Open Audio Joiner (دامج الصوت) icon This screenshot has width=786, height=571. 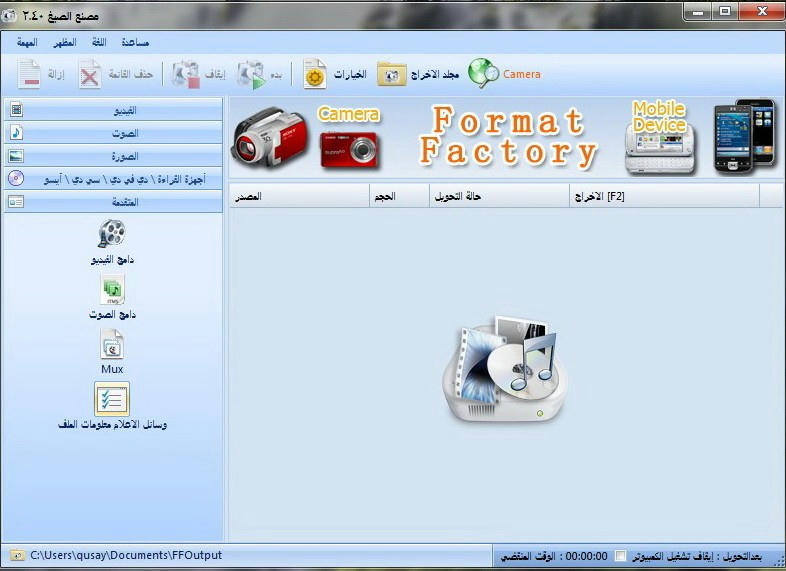[x=112, y=289]
